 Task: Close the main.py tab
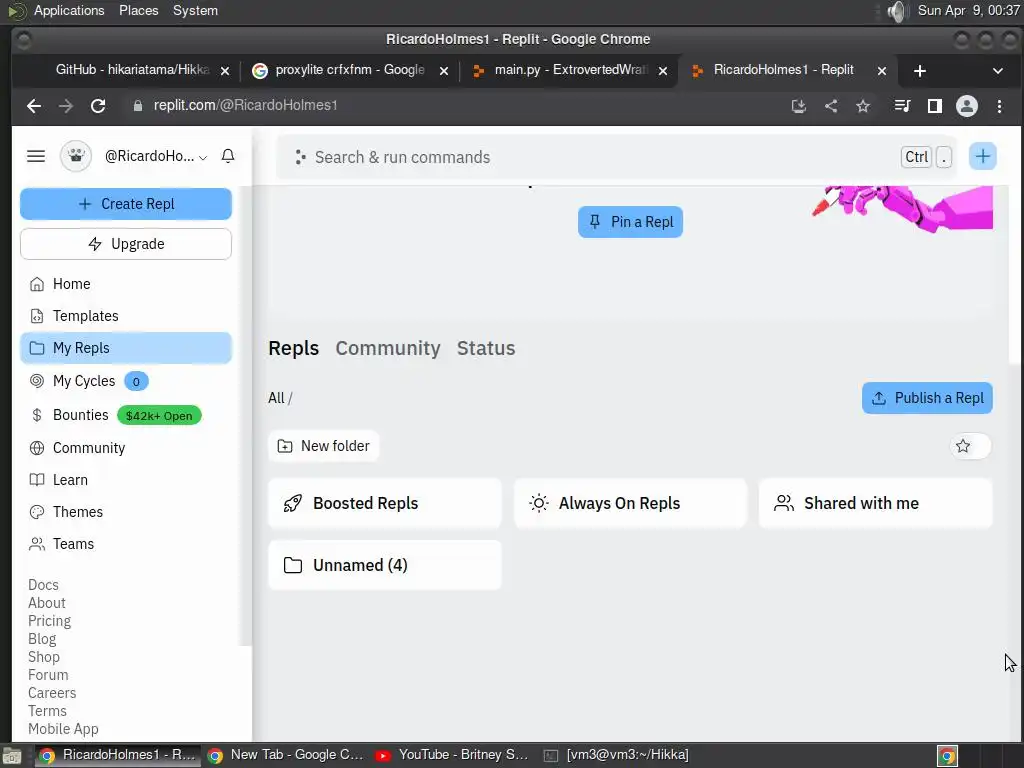coord(662,71)
